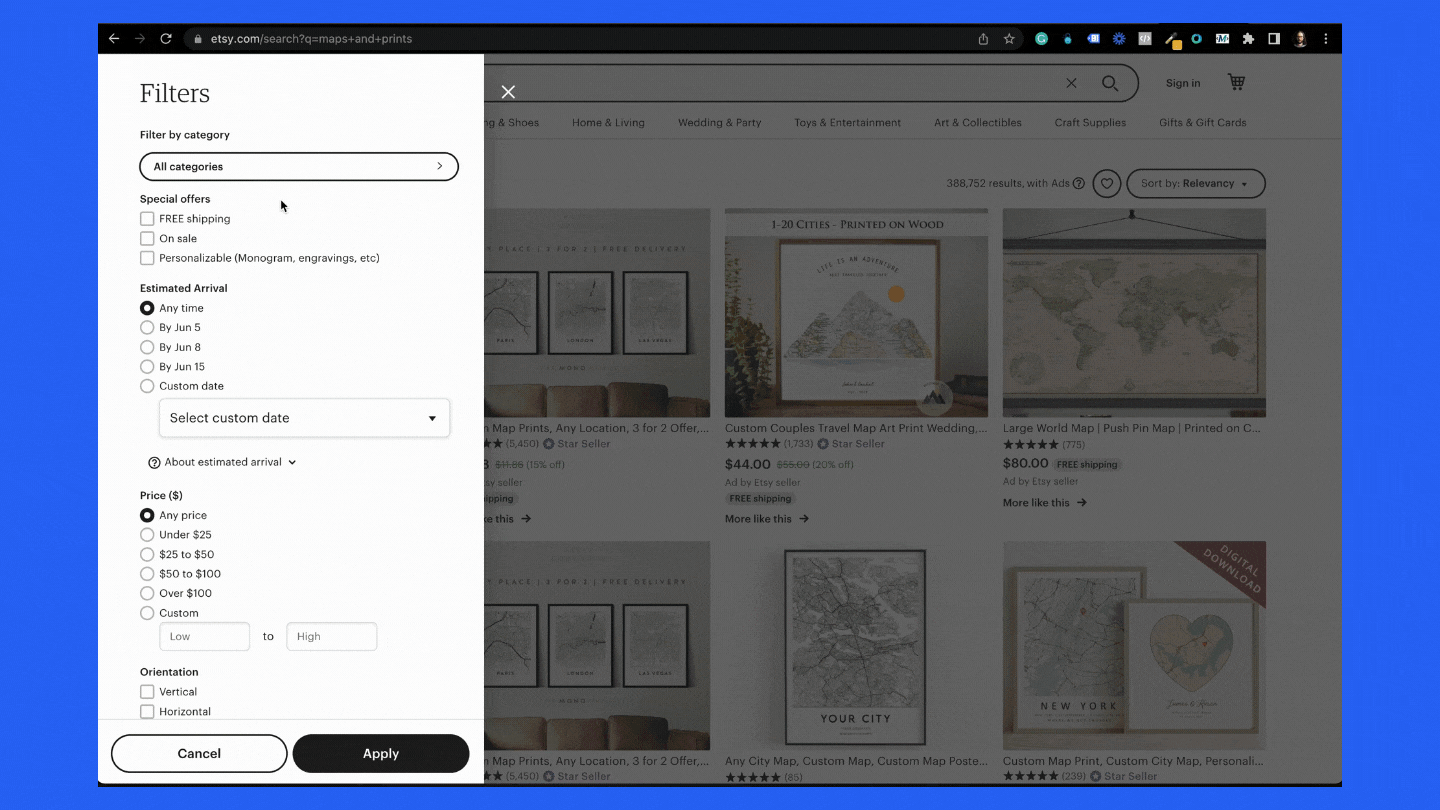The image size is (1440, 810).
Task: Choose the Custom date radio button
Action: (147, 386)
